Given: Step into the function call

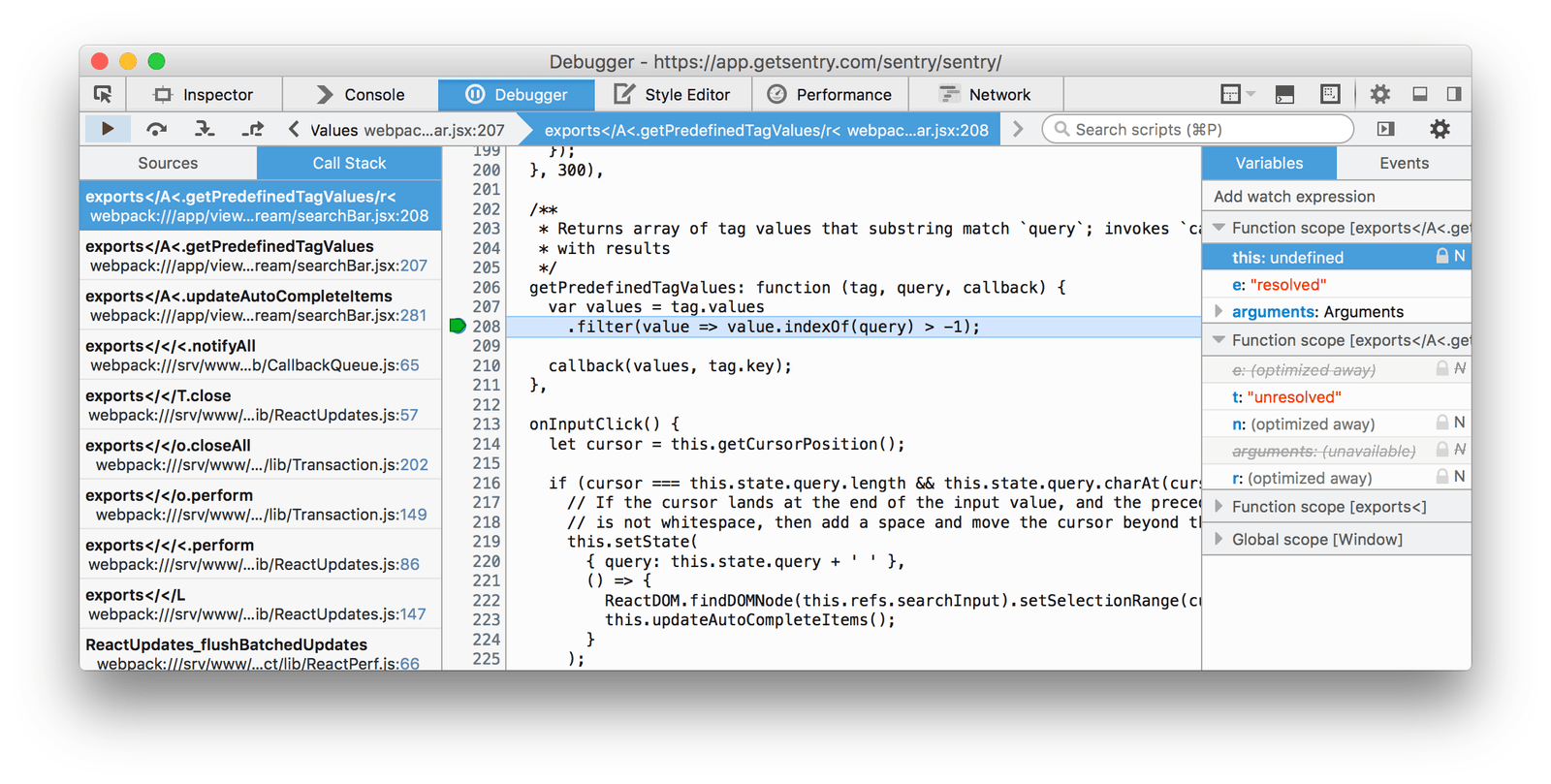Looking at the screenshot, I should pyautogui.click(x=204, y=129).
